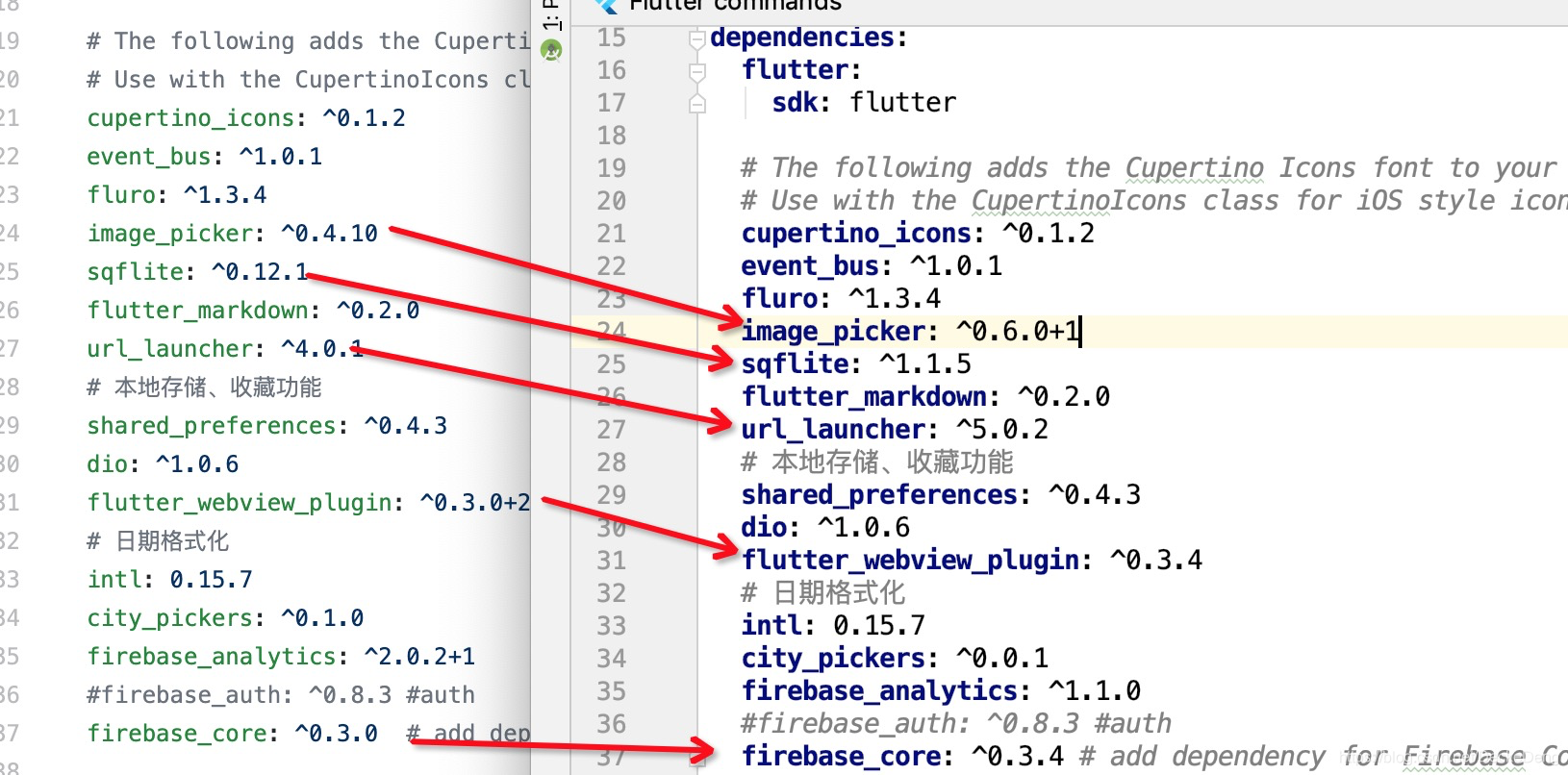Click the 'url_launcher: ^4.0.1' line
This screenshot has height=775, width=1568.
225,349
